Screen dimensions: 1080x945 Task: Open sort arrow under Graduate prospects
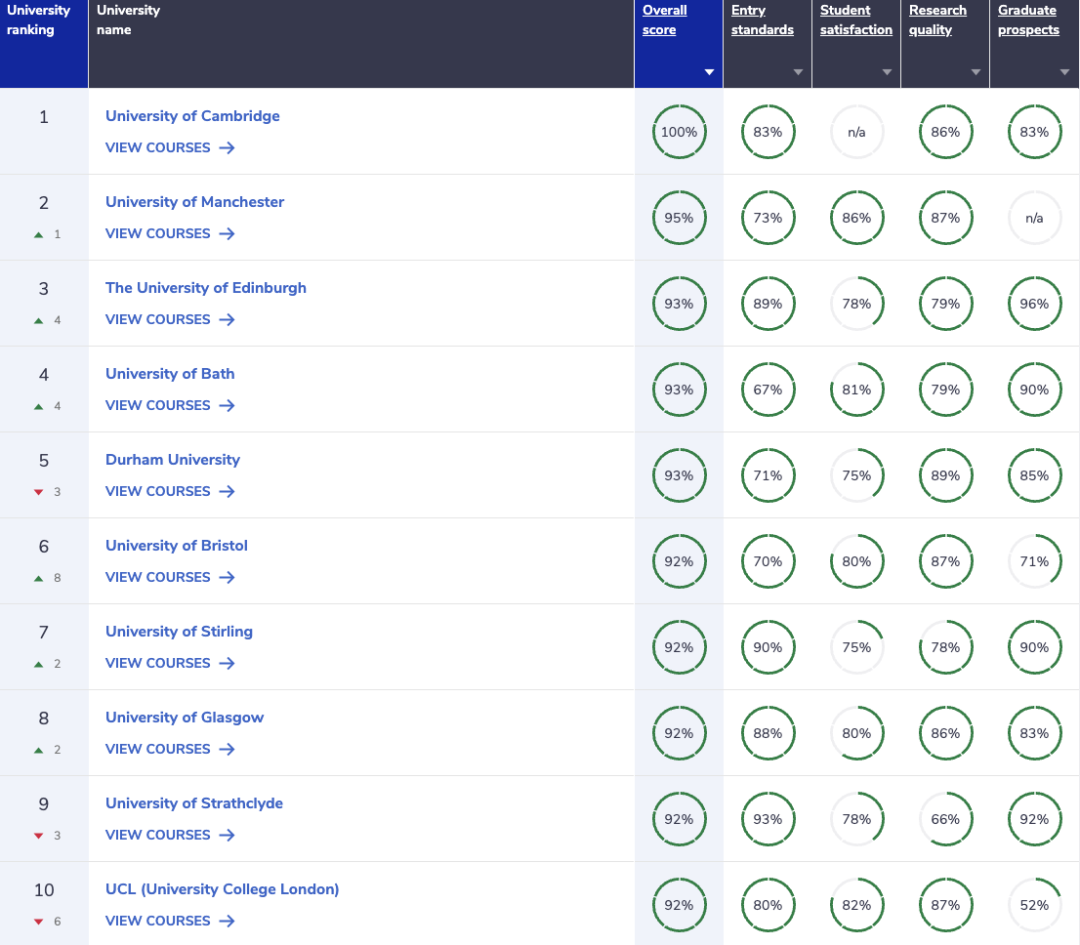[1064, 72]
